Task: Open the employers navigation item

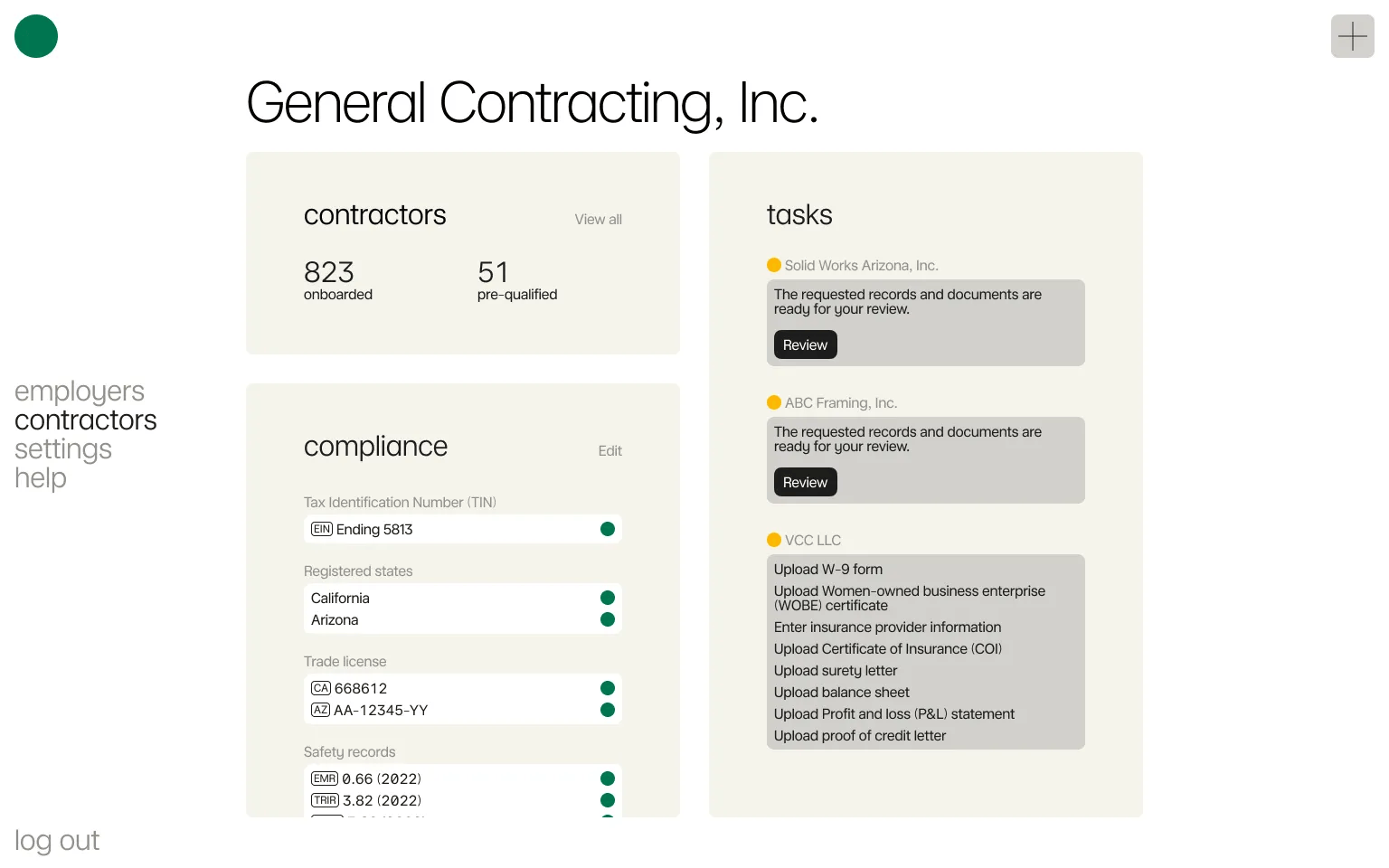Action: coord(80,392)
